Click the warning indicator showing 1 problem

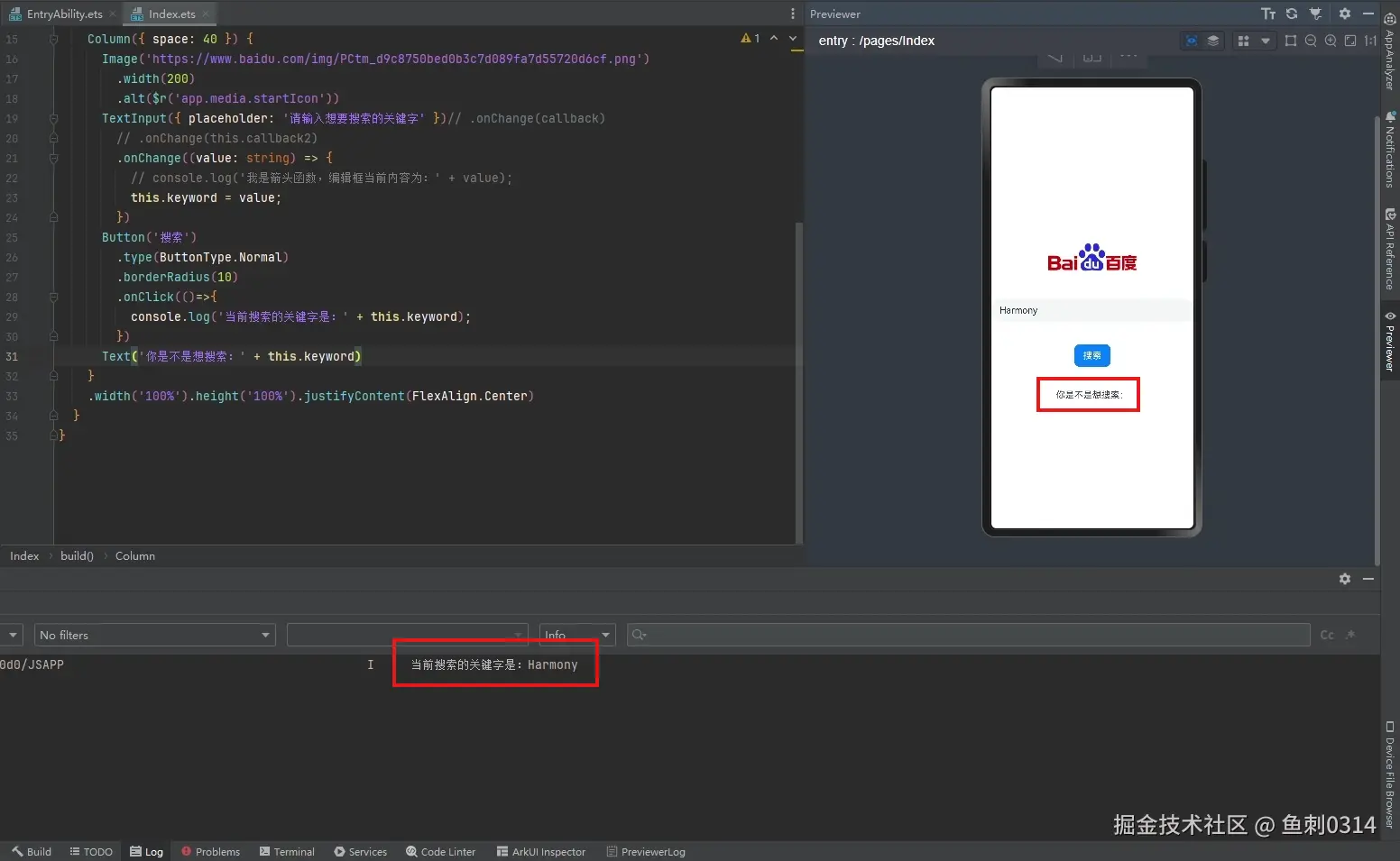tap(751, 38)
